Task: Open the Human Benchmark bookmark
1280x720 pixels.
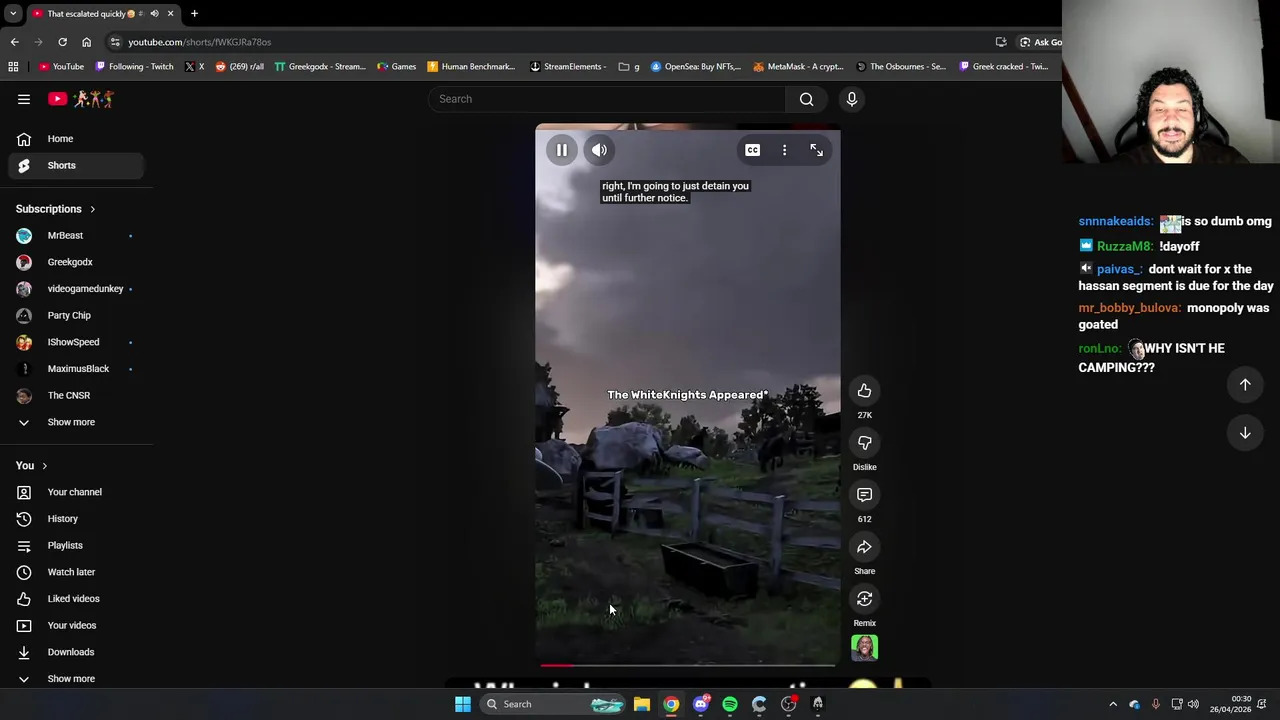Action: 471,67
